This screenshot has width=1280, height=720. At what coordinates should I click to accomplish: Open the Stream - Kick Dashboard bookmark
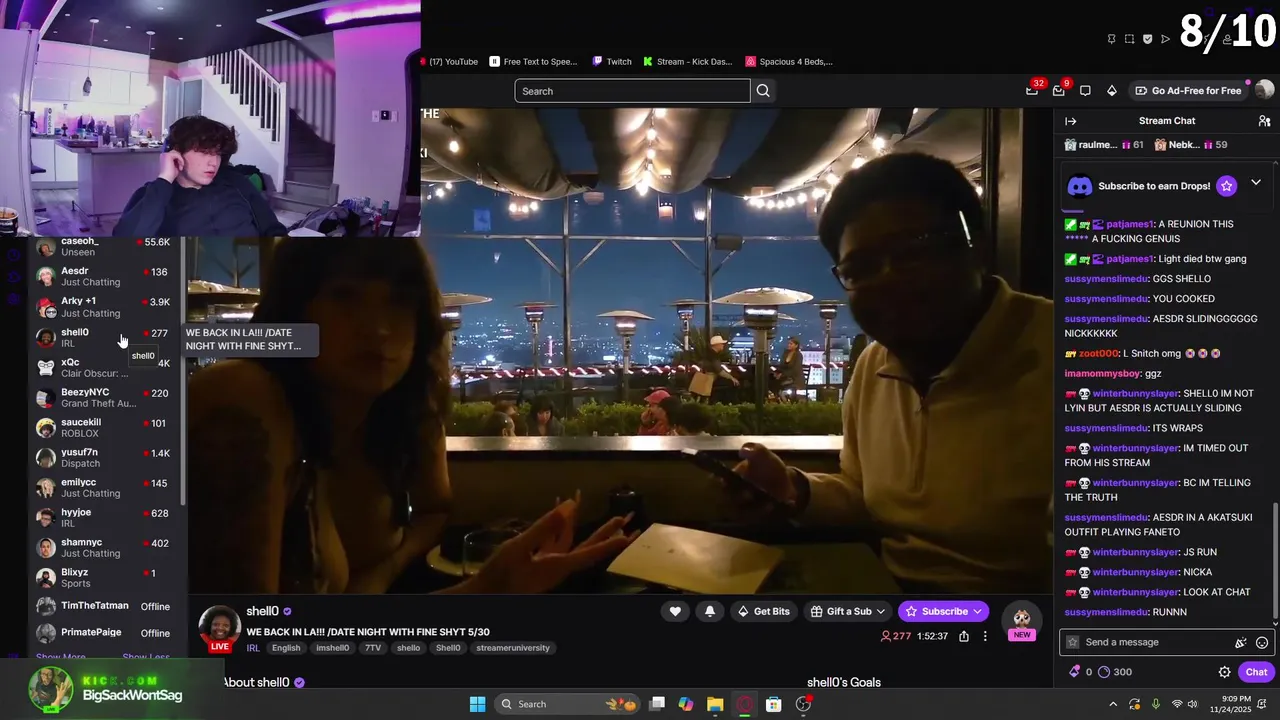pos(688,61)
